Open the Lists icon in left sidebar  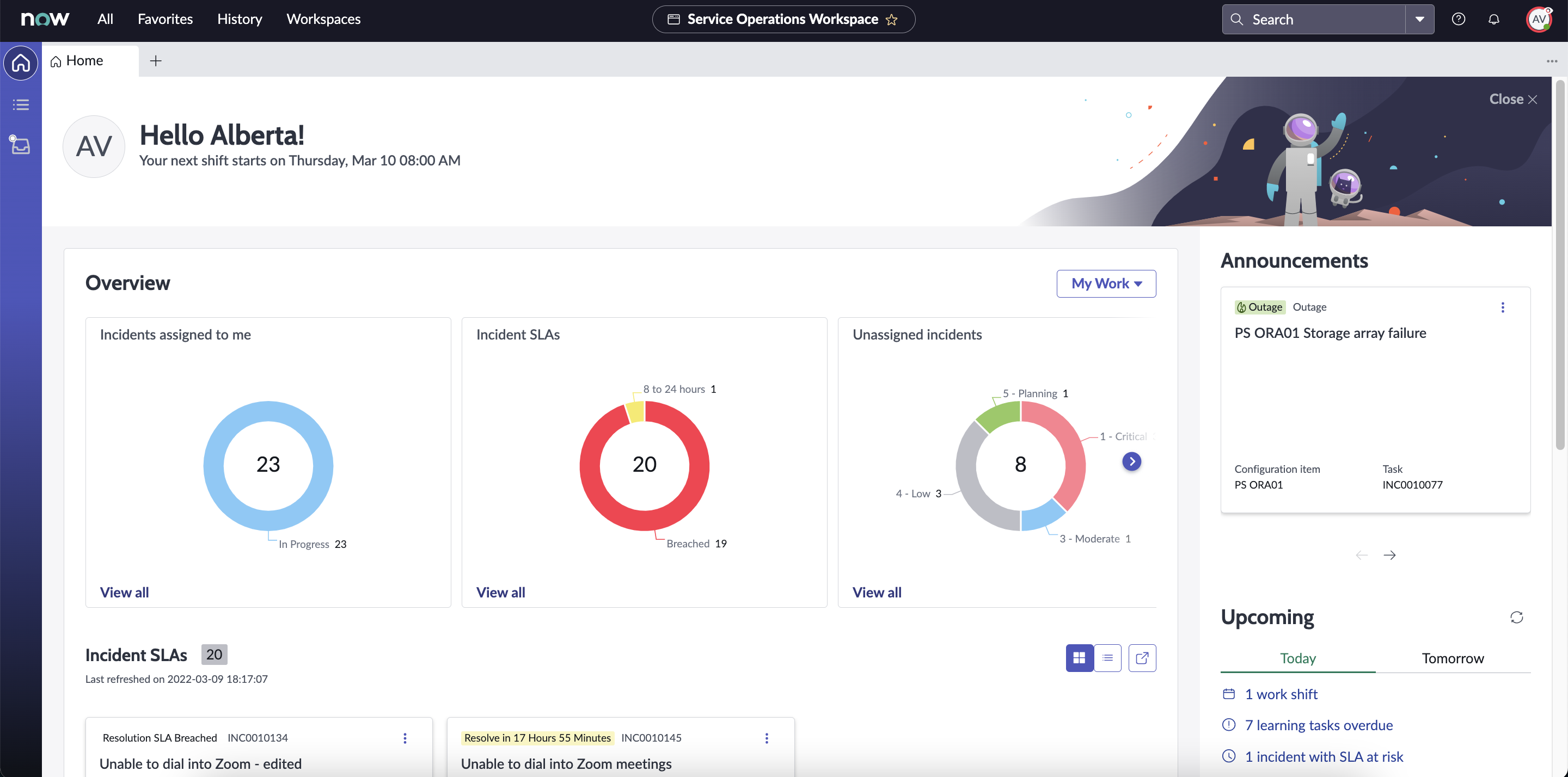[20, 104]
